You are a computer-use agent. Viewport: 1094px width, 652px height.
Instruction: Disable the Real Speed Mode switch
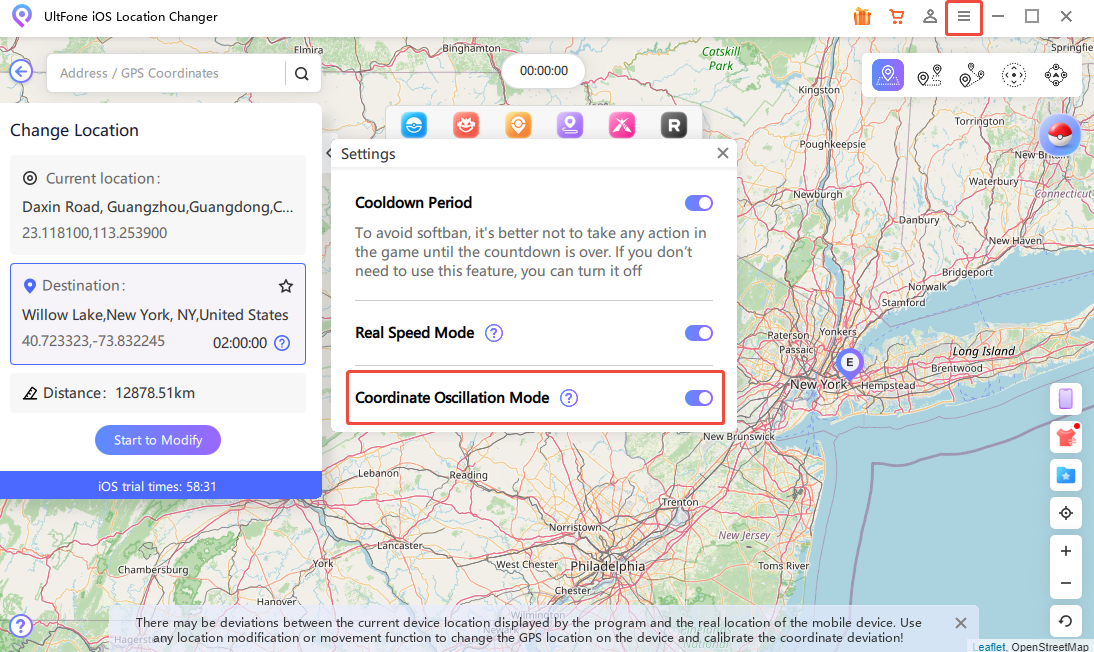tap(698, 333)
